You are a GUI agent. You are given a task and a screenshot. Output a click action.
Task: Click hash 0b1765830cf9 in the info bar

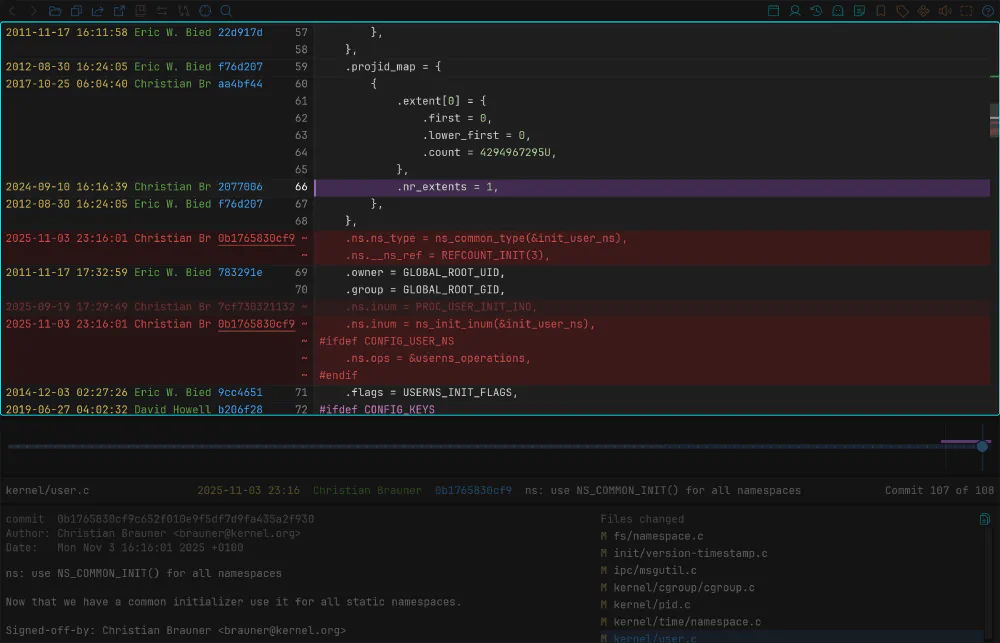[x=473, y=491]
